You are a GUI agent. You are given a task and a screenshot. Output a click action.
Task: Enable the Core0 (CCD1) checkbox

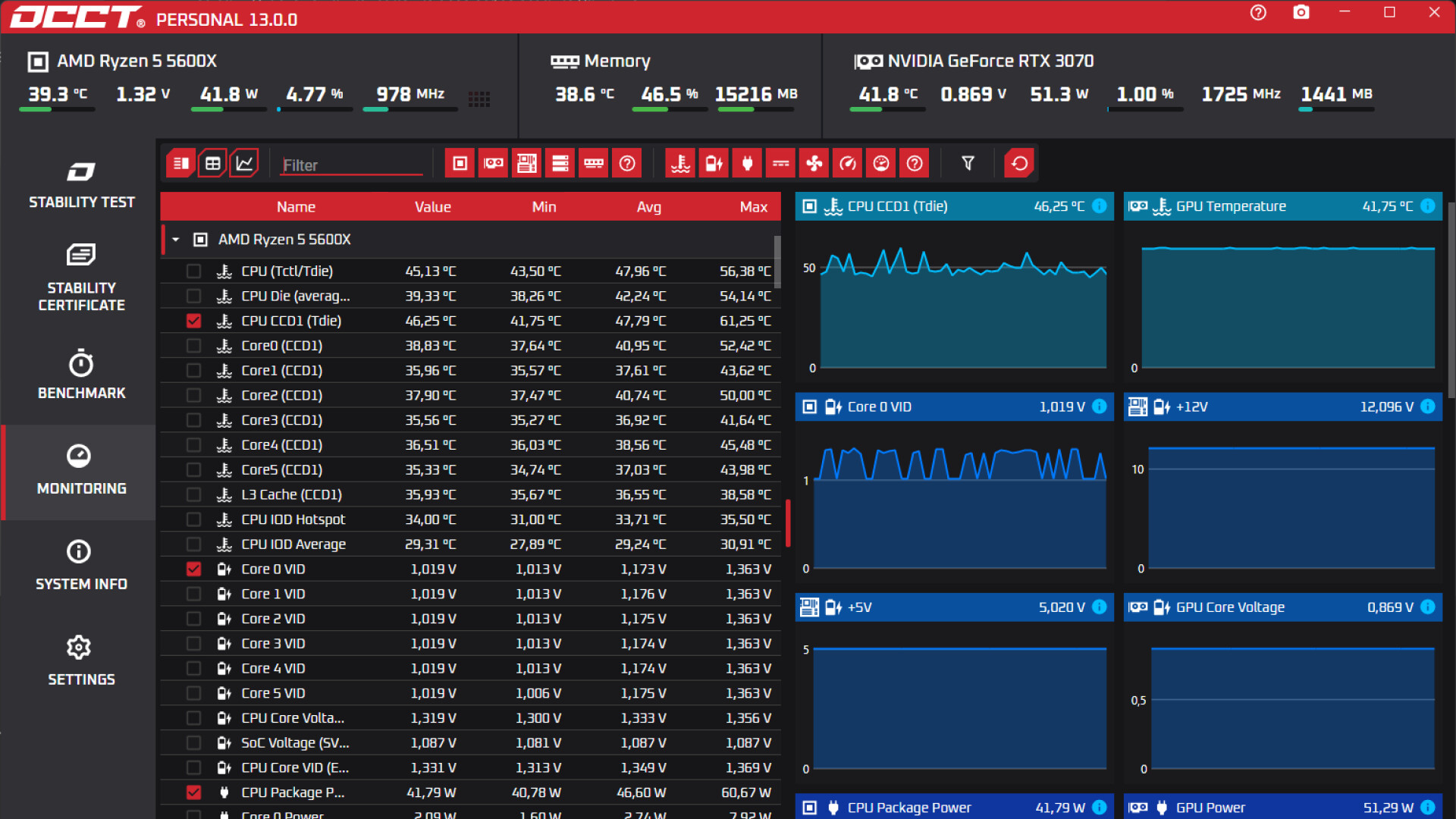click(x=194, y=345)
